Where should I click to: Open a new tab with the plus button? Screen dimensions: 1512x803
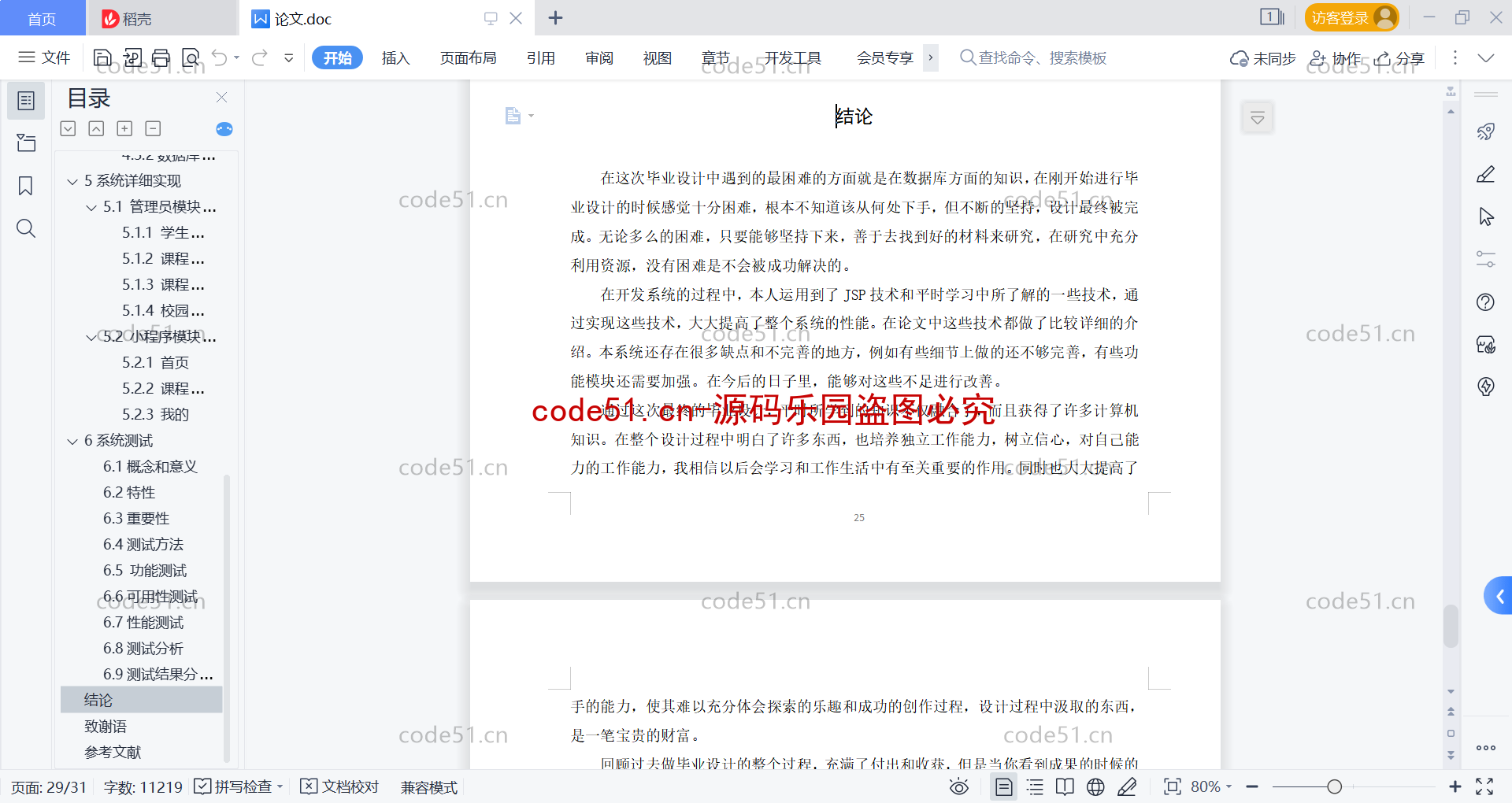pyautogui.click(x=555, y=17)
